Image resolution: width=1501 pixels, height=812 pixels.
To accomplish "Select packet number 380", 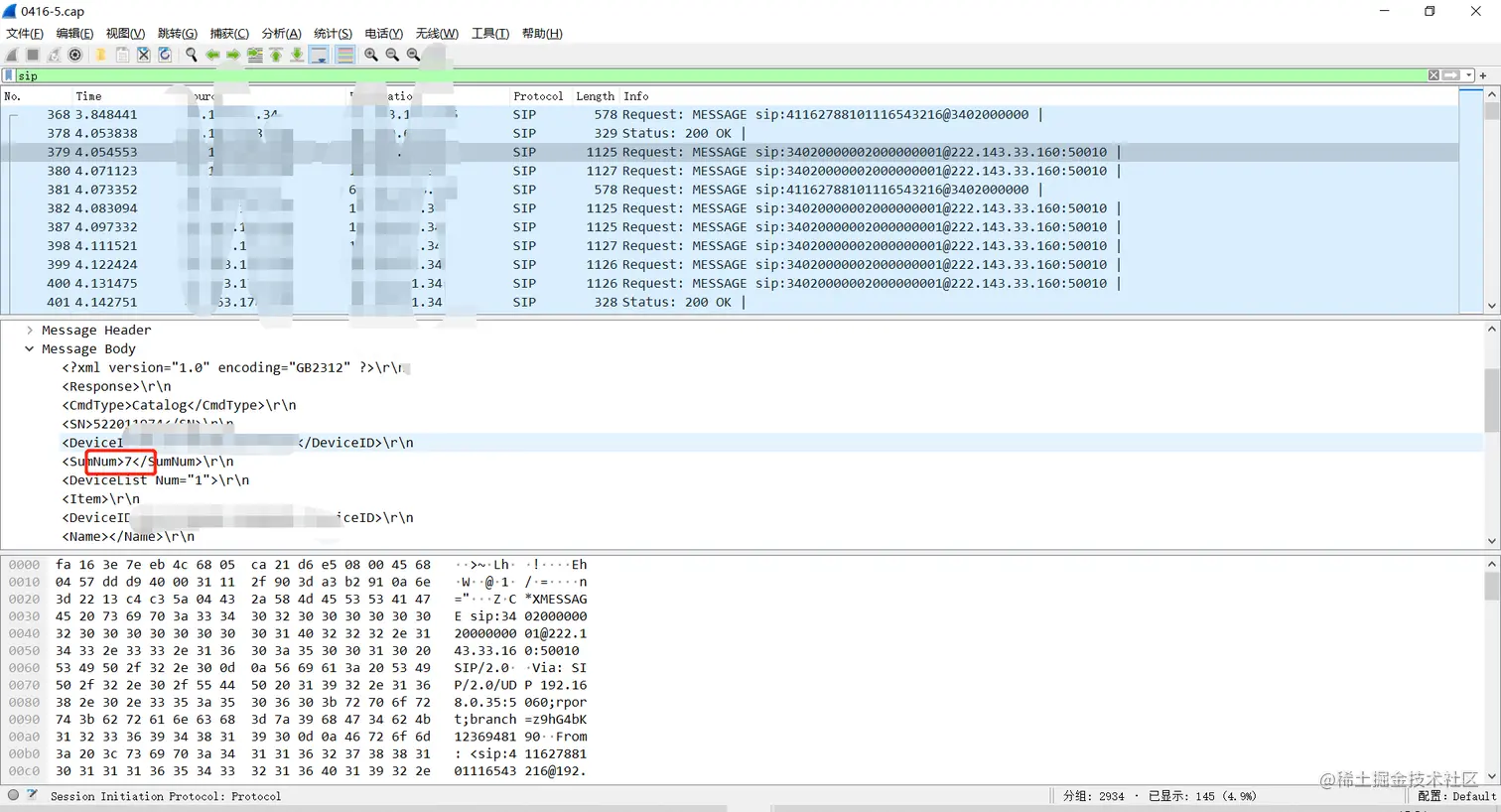I will (730, 171).
